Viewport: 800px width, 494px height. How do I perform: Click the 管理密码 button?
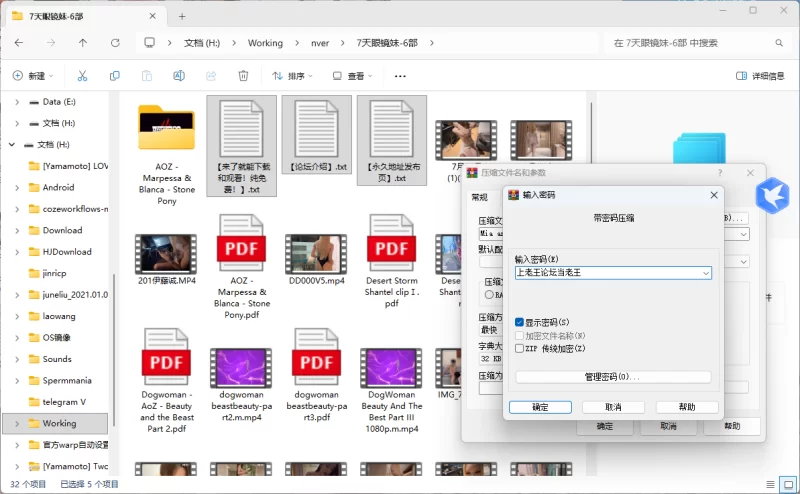pos(612,377)
